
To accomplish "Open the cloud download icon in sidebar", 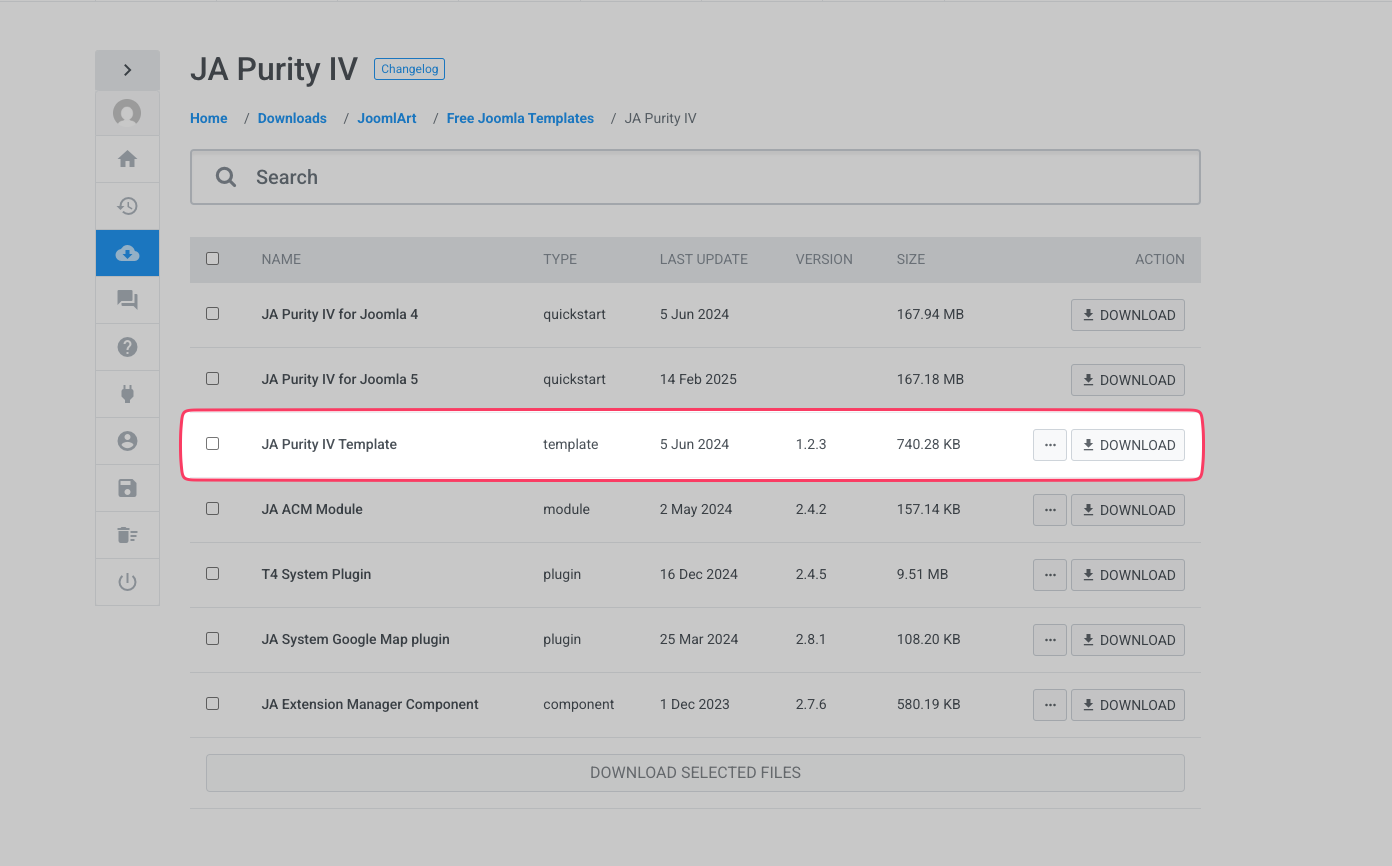I will tap(127, 253).
